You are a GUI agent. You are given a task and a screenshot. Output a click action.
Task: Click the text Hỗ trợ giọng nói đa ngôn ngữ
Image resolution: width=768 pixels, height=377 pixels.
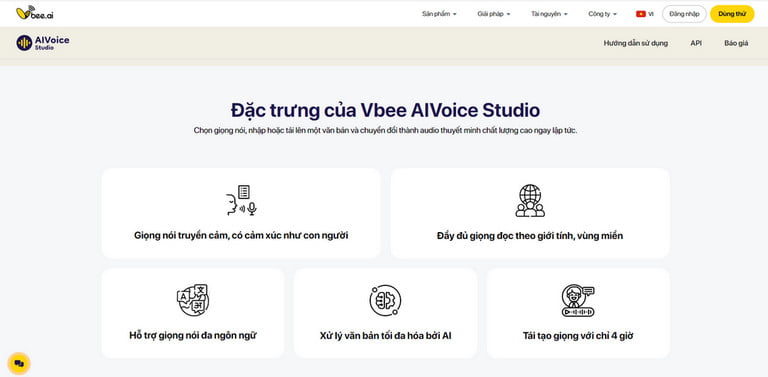[192, 336]
